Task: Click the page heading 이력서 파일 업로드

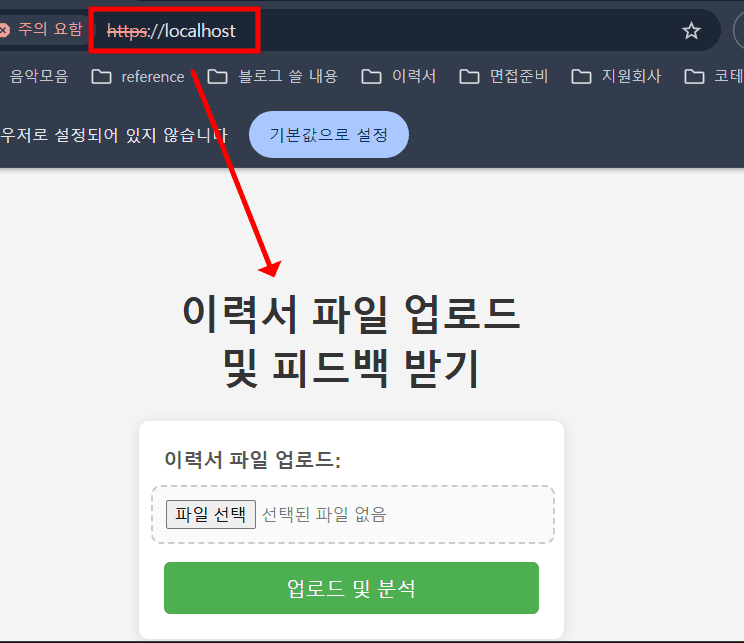Action: point(352,315)
